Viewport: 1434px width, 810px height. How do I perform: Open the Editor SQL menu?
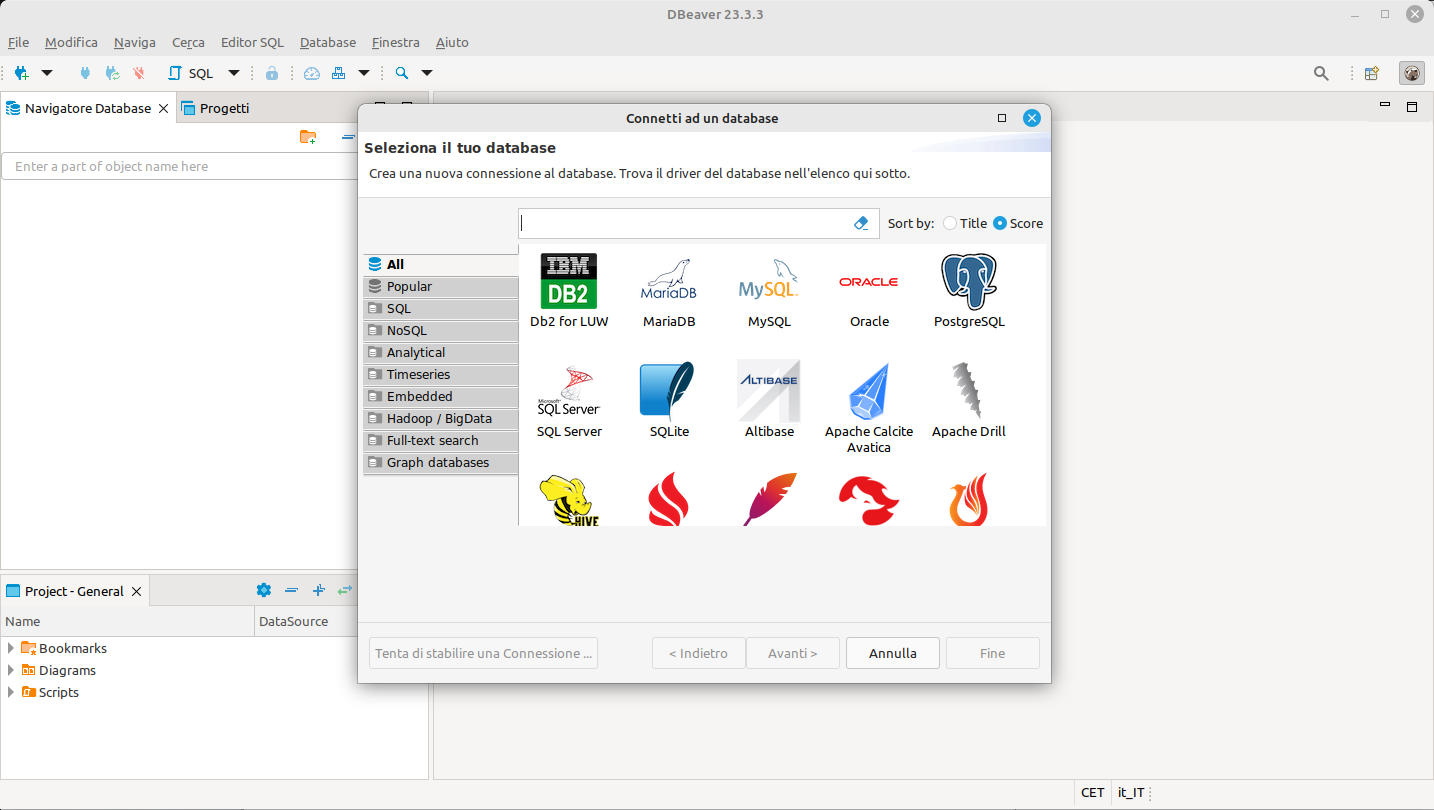point(252,42)
